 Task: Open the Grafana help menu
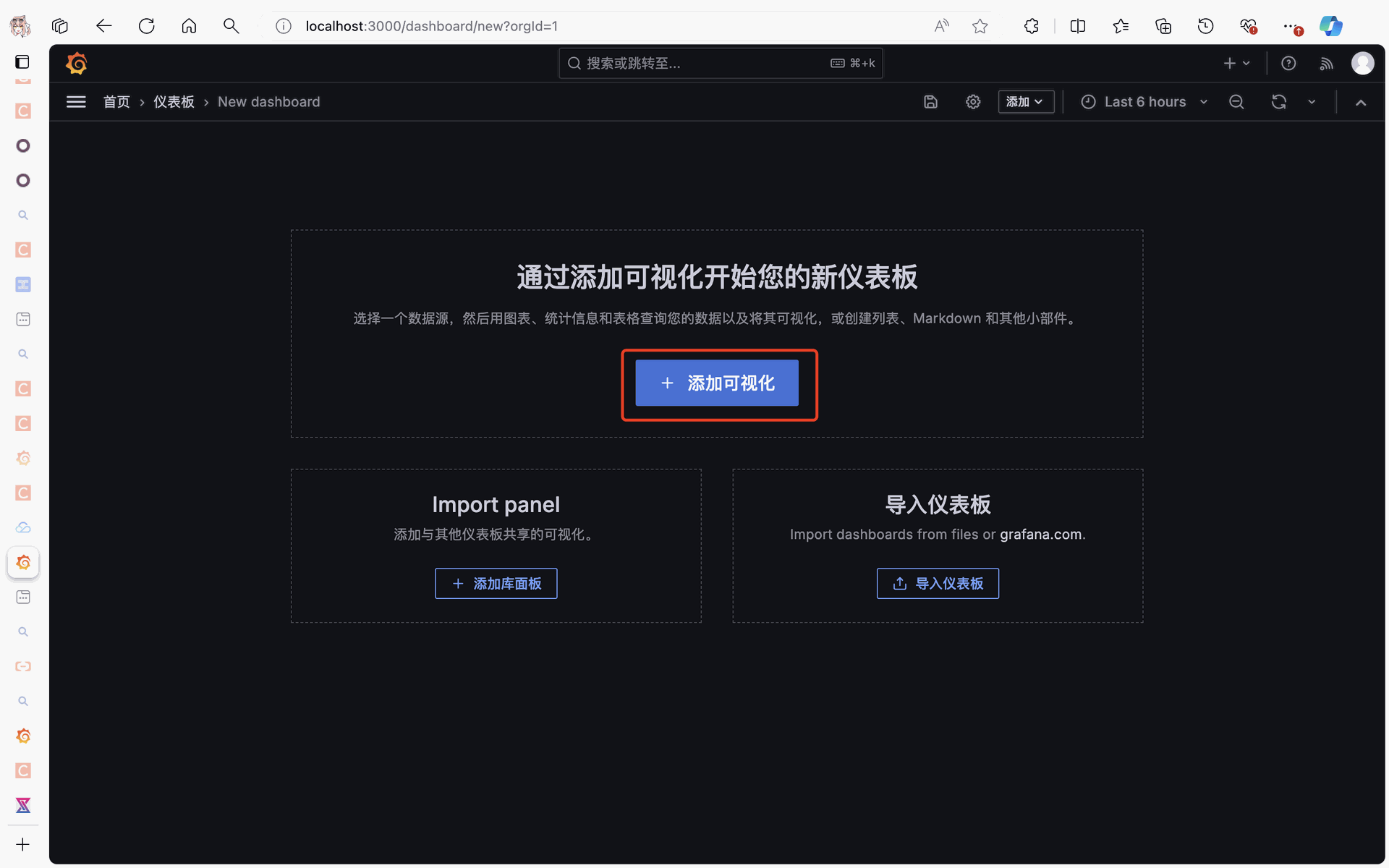[x=1288, y=64]
